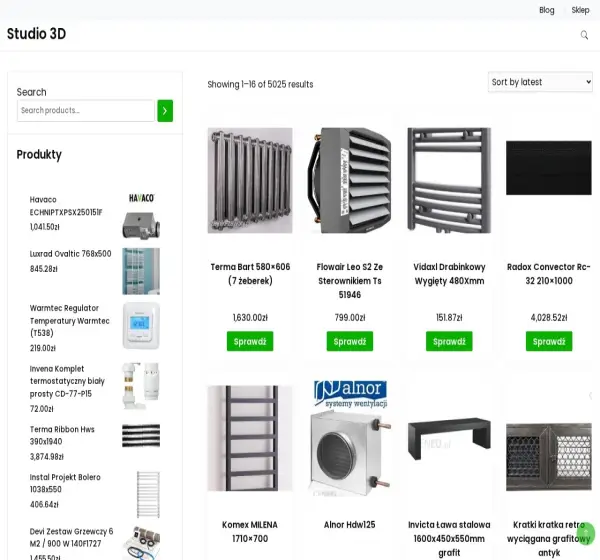Click Luxrad Ovaltic thumbnail in sidebar
600x560 pixels.
141,271
